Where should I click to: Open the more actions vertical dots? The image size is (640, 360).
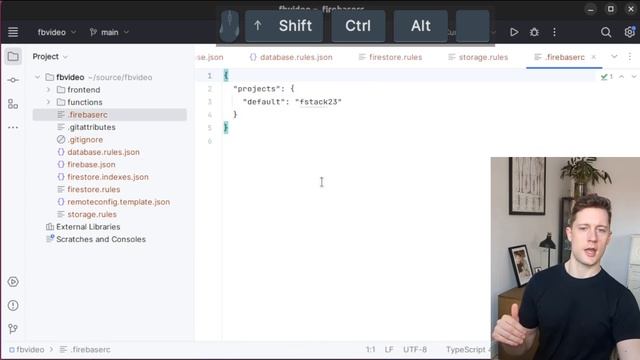pos(554,32)
